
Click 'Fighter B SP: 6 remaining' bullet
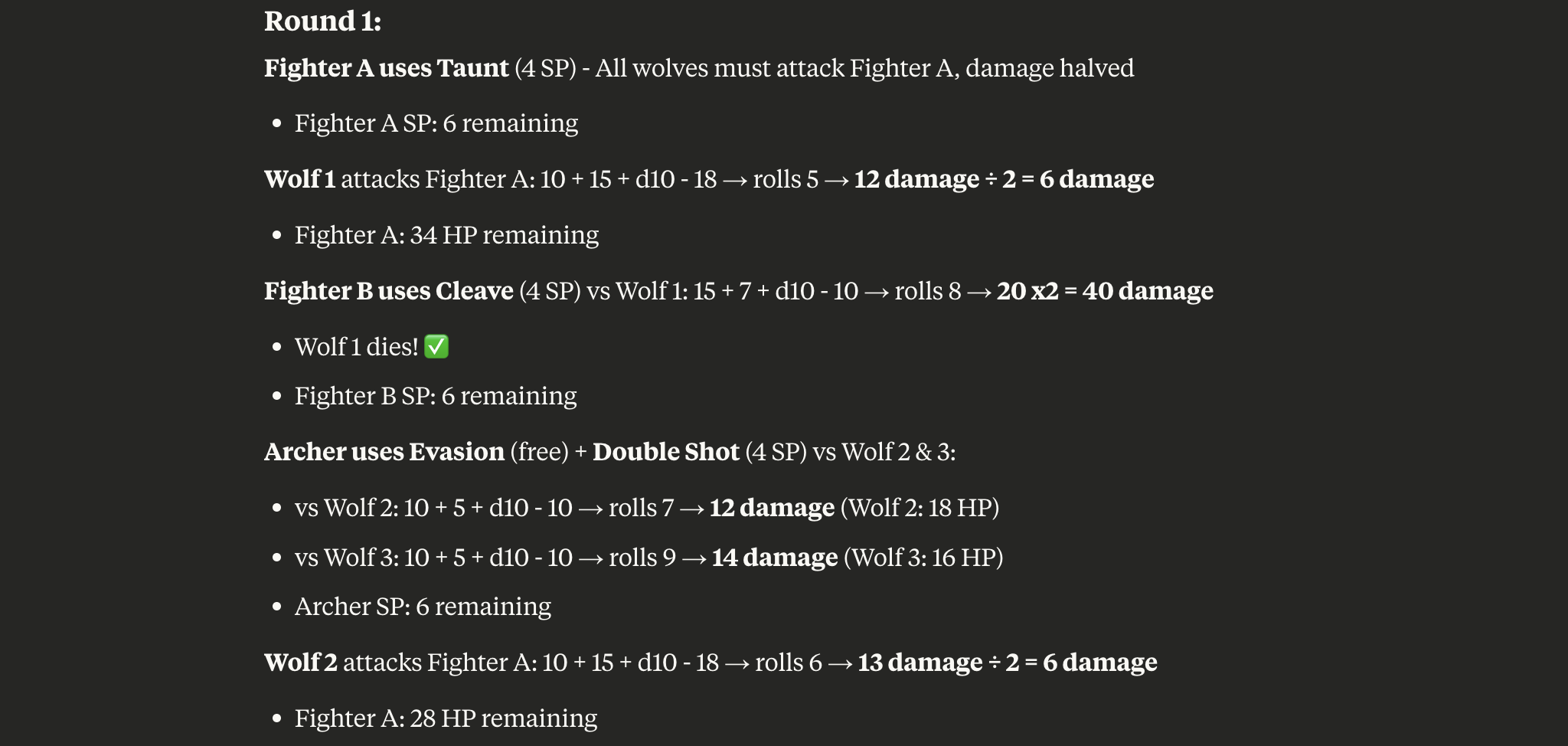click(436, 396)
